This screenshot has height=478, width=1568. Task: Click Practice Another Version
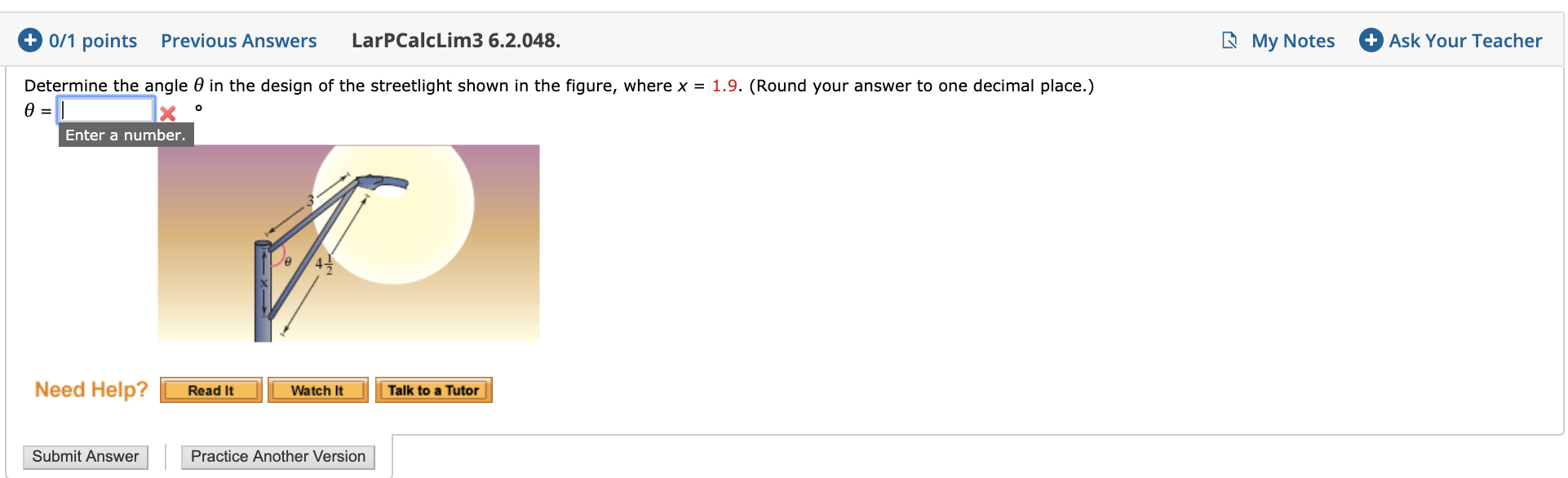[277, 457]
